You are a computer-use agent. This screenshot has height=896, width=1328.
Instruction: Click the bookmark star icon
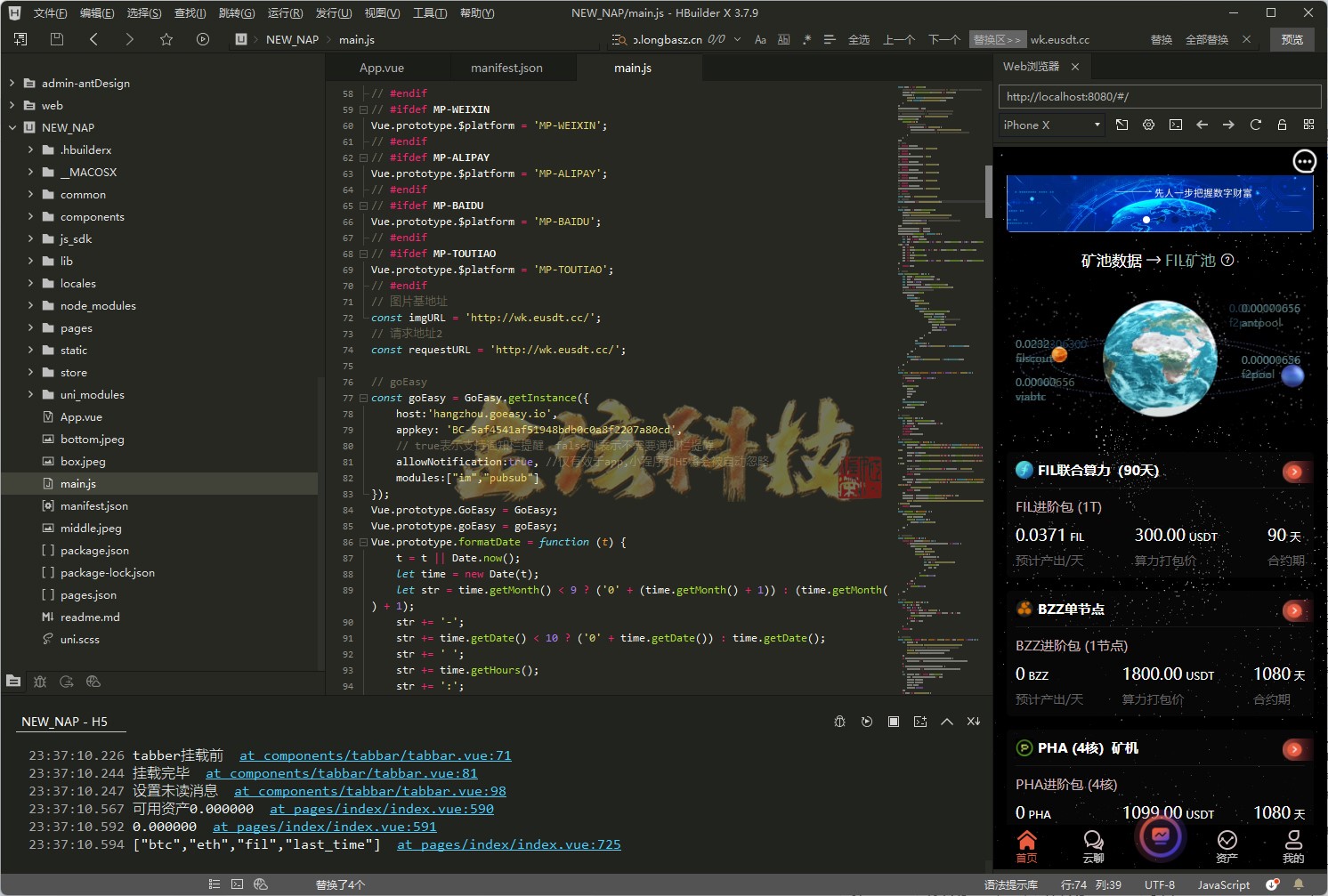tap(166, 39)
